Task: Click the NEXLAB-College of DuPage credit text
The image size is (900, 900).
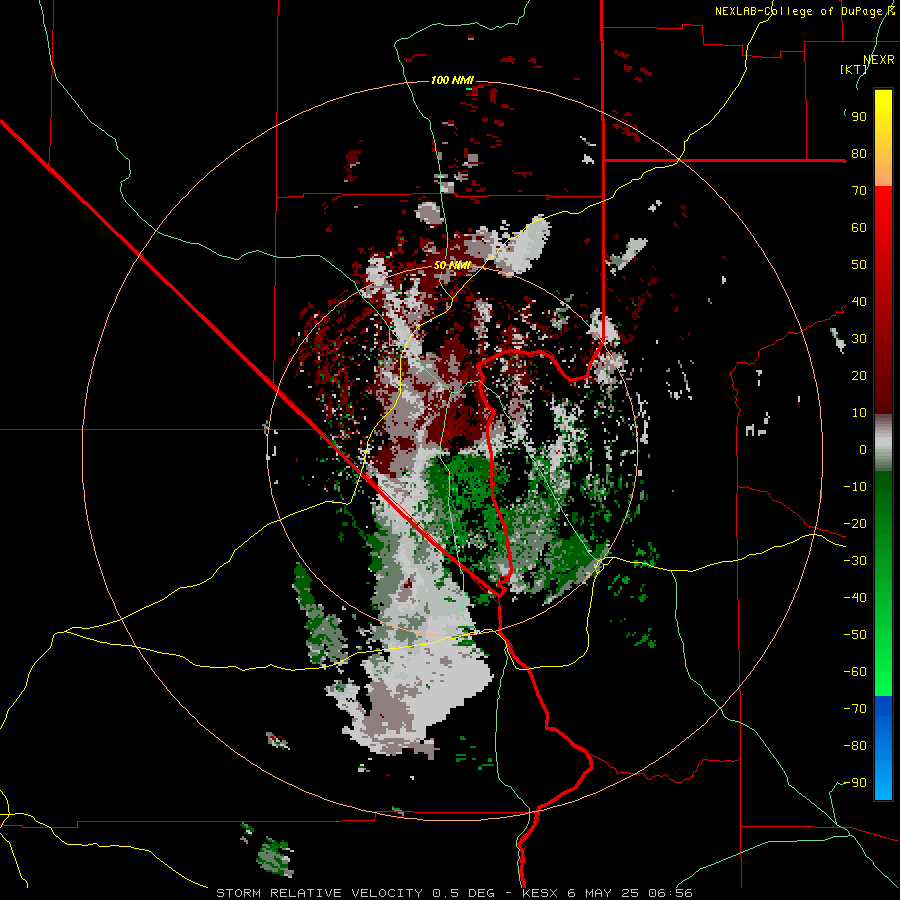Action: tap(804, 11)
